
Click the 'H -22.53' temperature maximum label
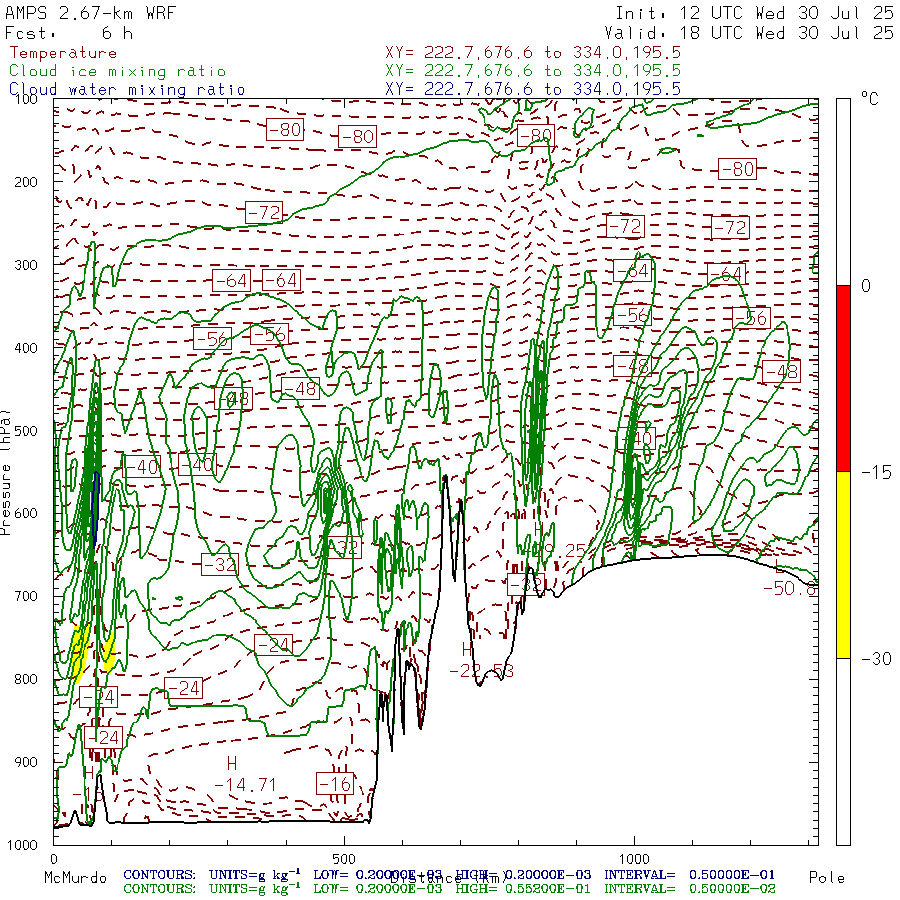(482, 660)
